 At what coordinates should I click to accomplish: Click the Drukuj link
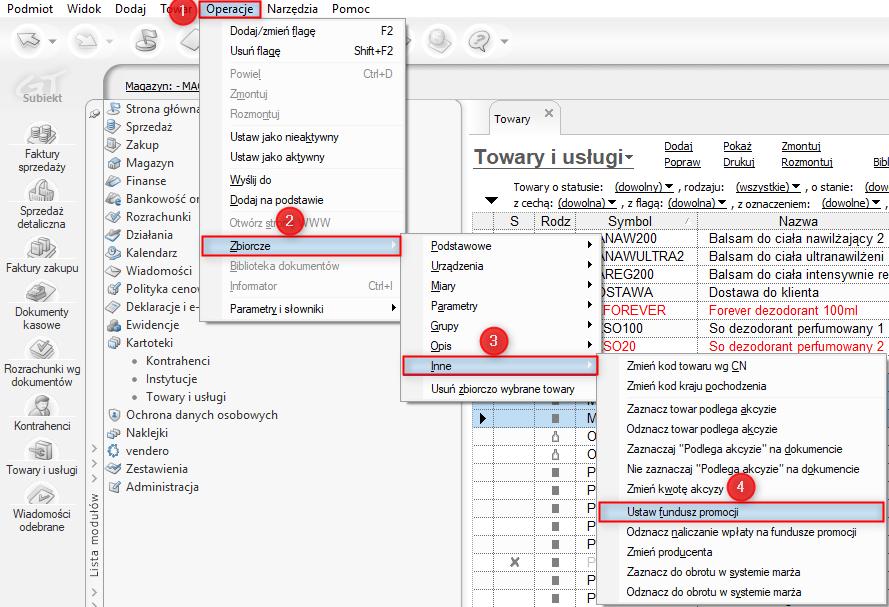point(738,162)
